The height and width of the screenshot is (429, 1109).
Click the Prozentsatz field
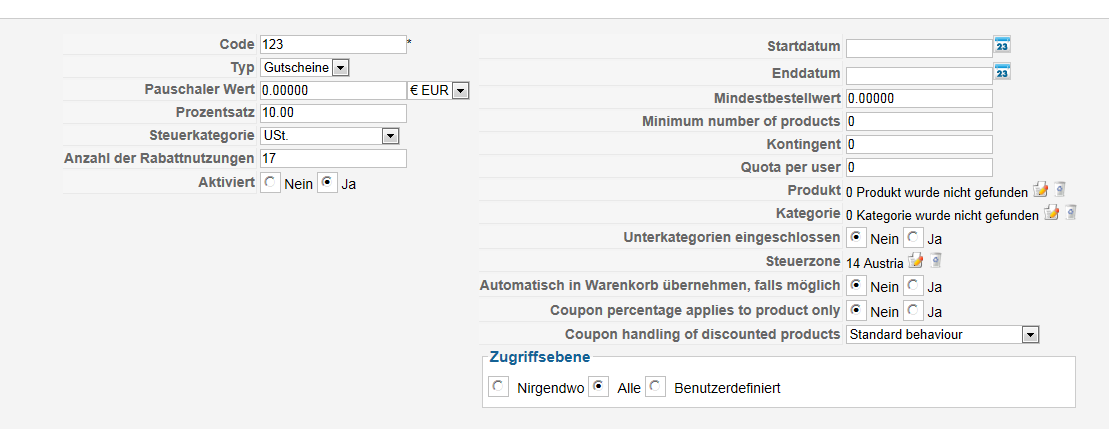point(332,113)
